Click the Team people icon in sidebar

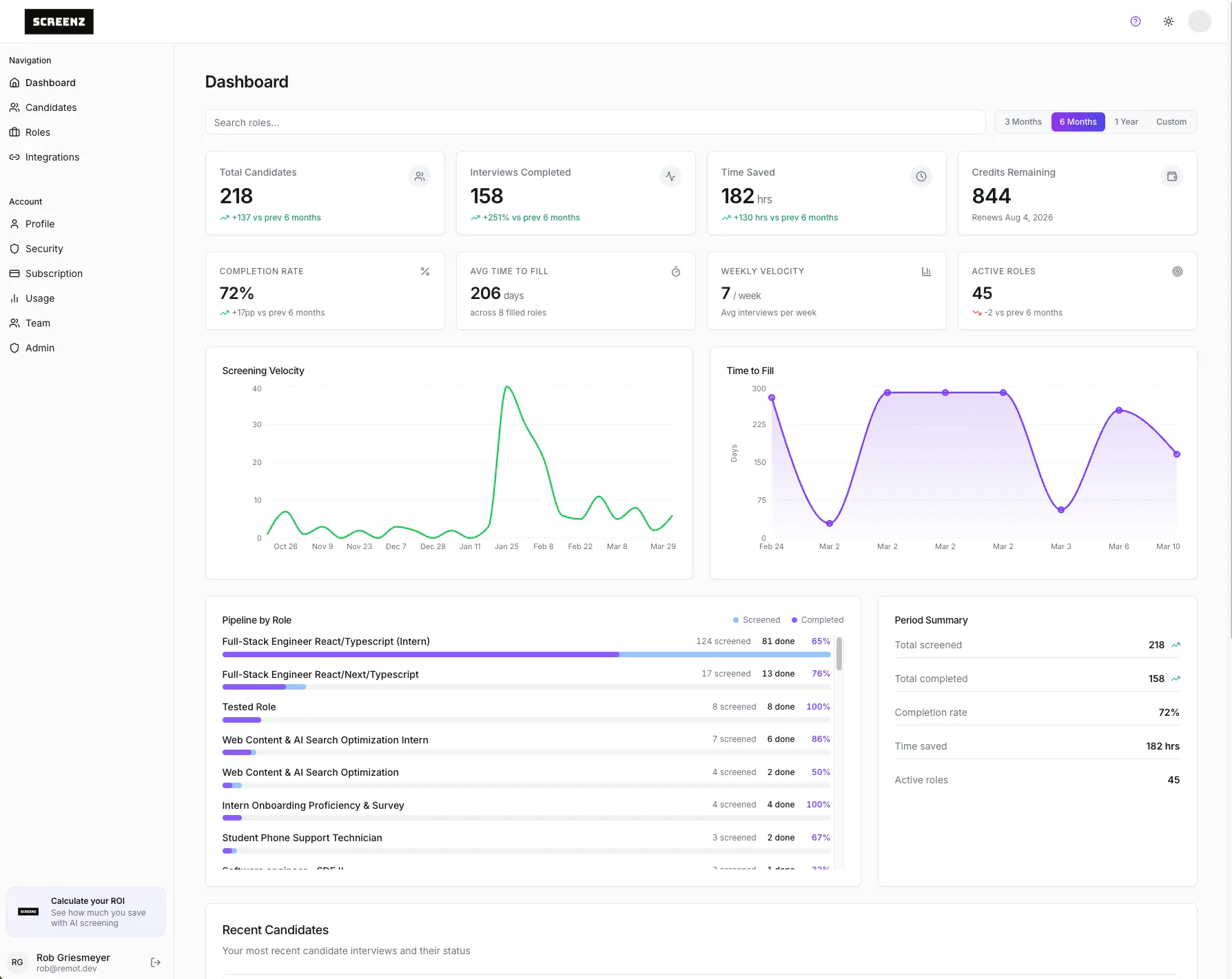[x=14, y=323]
